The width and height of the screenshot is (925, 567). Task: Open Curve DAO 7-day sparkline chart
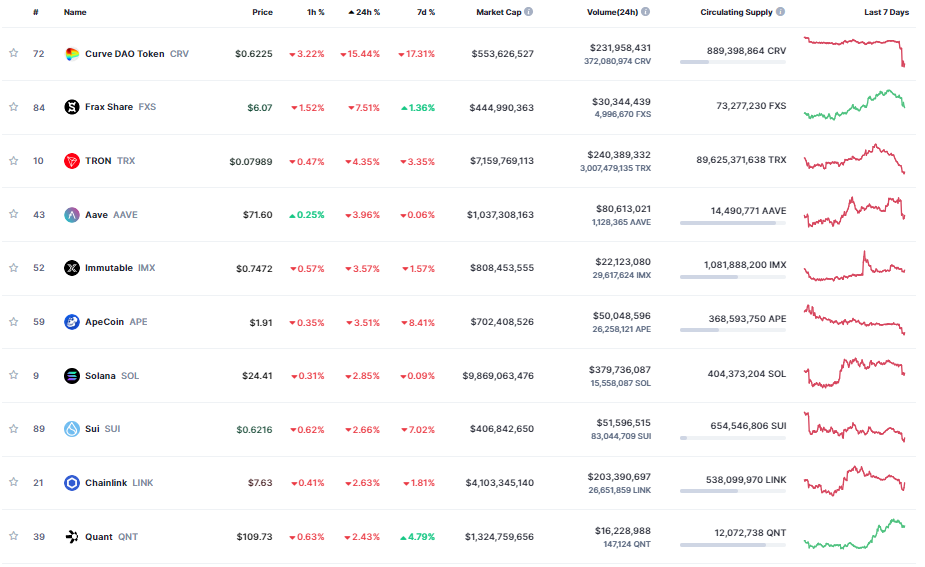pyautogui.click(x=854, y=51)
